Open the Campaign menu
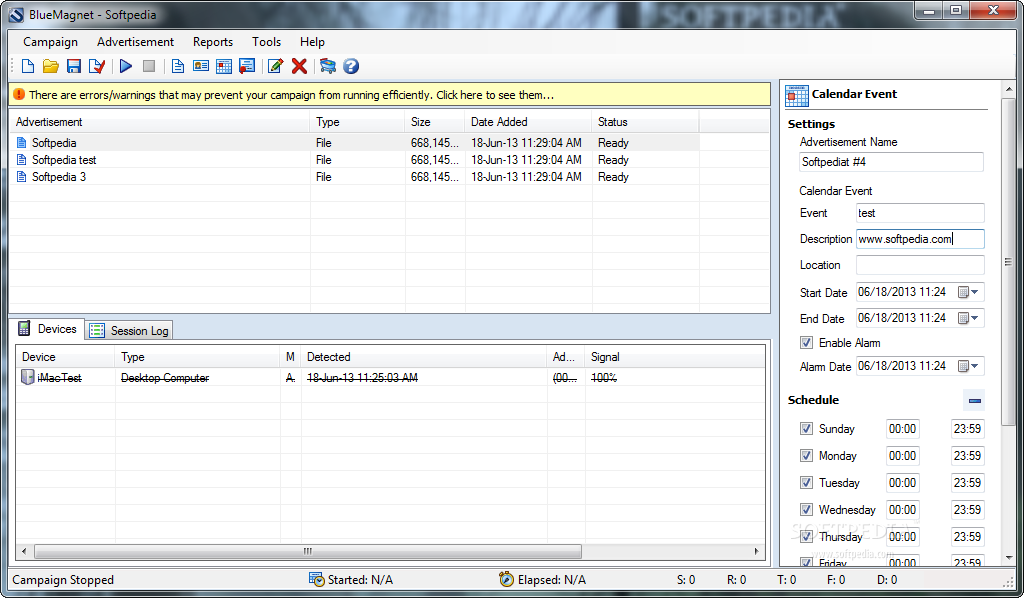 [x=50, y=42]
